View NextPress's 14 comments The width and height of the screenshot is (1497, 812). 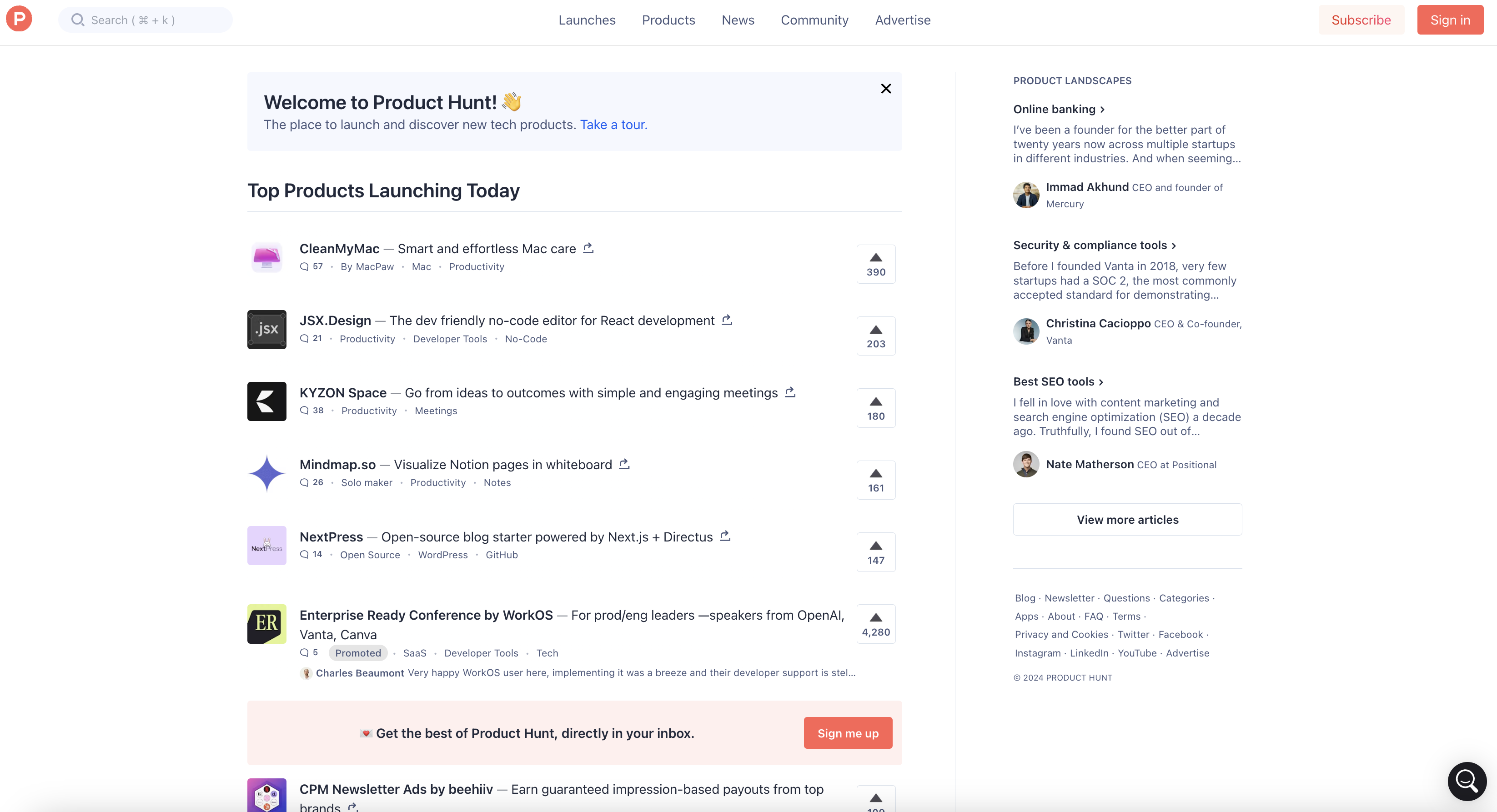[311, 555]
